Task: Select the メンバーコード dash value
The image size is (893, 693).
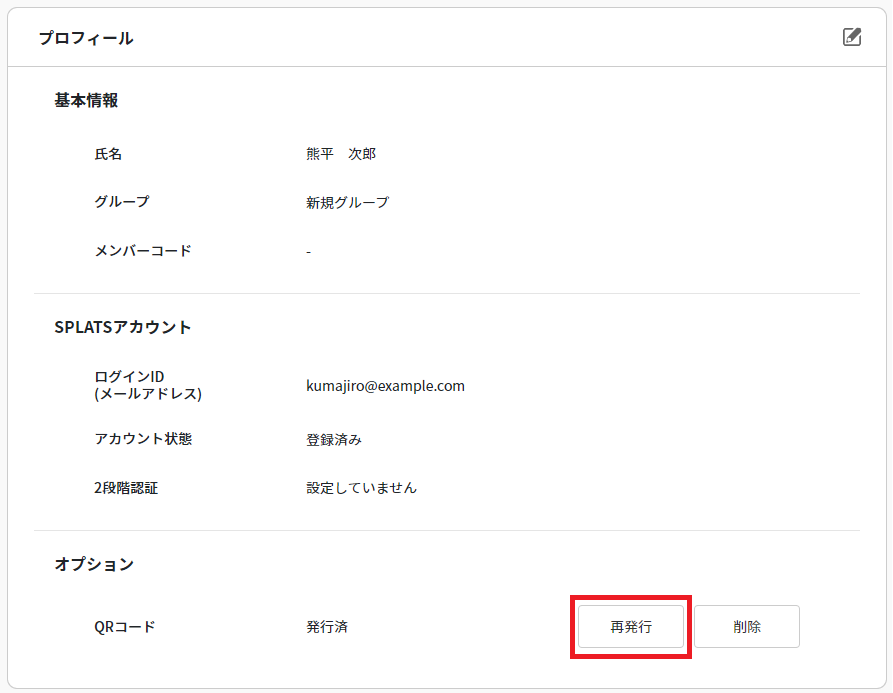Action: [x=308, y=251]
